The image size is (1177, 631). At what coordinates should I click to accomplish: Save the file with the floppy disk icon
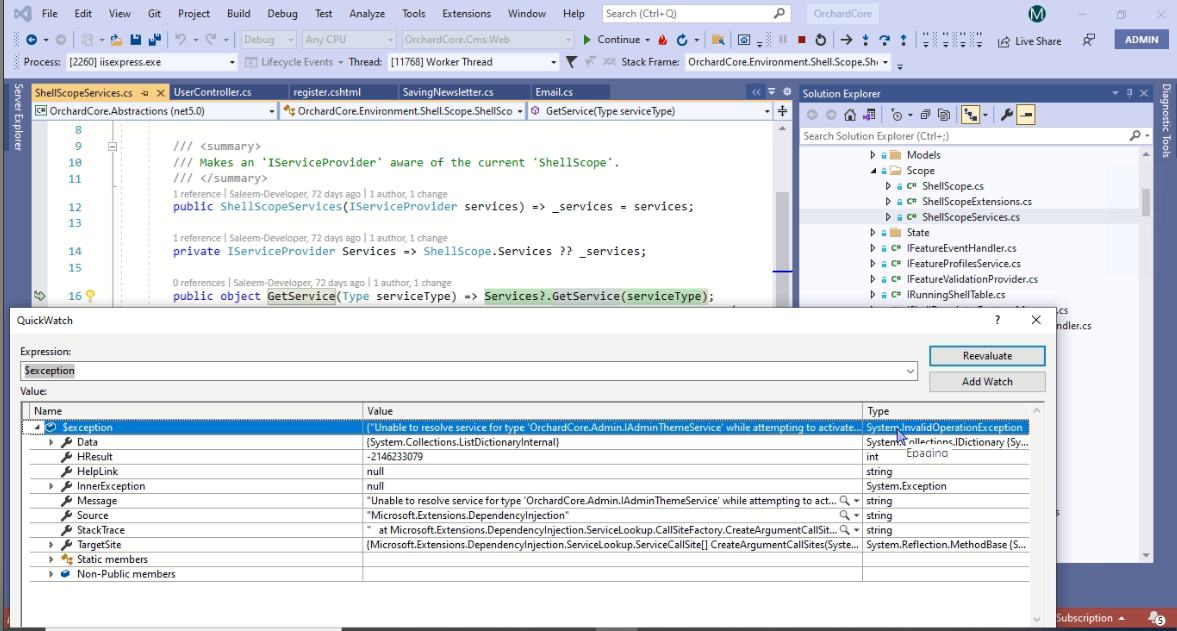pos(136,40)
